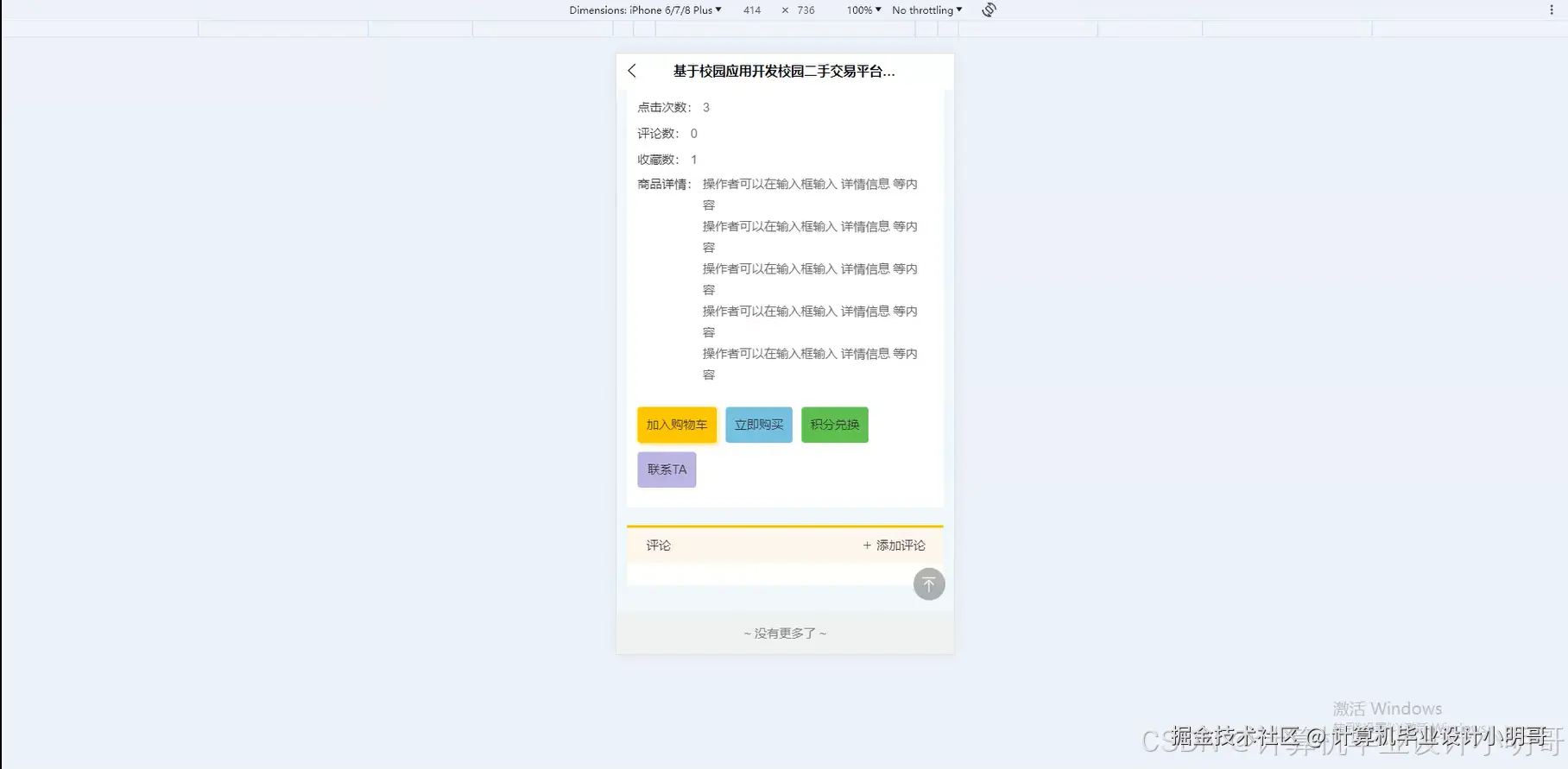The height and width of the screenshot is (769, 1568).
Task: Click the 收藏数 value 1
Action: 693,160
